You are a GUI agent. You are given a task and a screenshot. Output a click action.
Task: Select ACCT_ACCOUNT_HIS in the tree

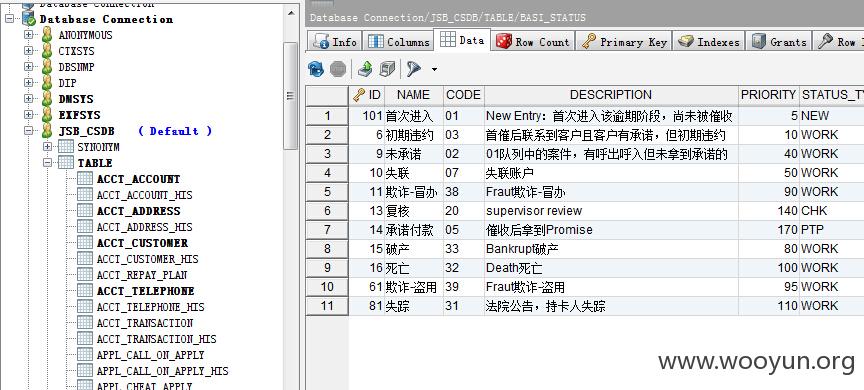(144, 195)
